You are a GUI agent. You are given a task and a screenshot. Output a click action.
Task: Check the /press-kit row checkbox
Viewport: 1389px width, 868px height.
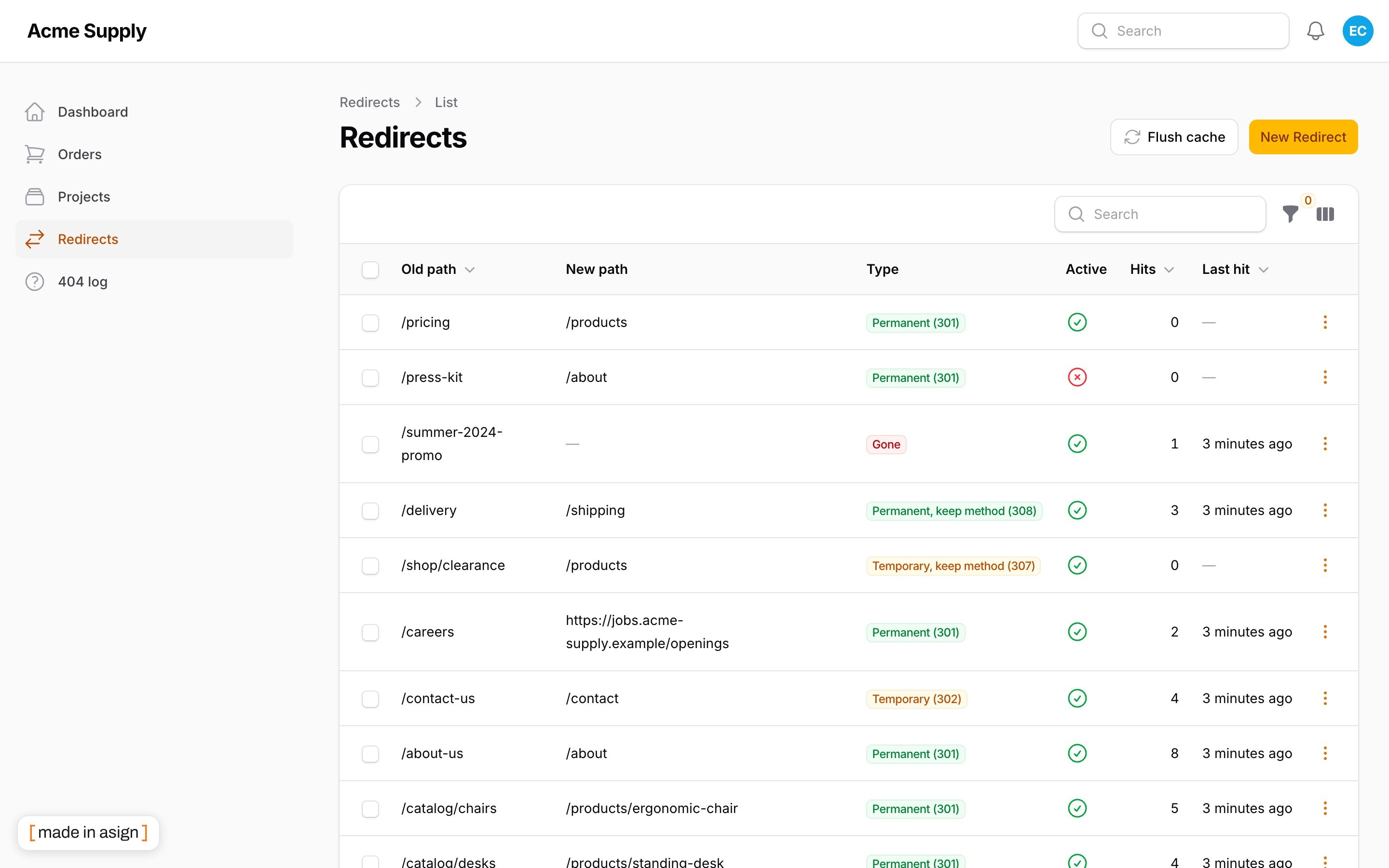click(x=370, y=378)
